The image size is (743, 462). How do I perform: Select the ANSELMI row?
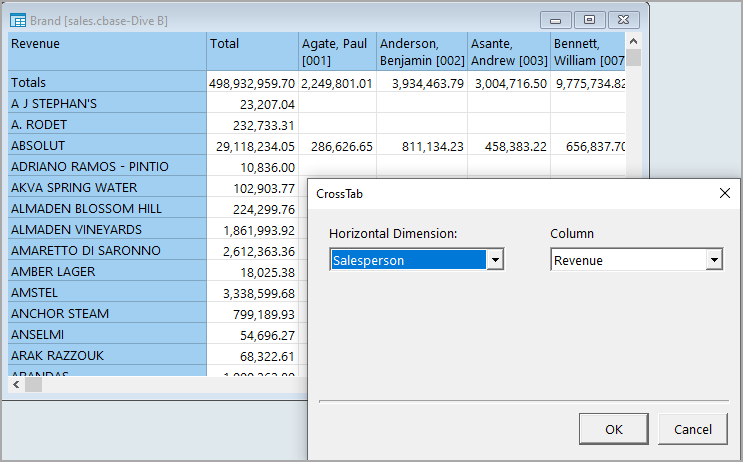click(107, 335)
